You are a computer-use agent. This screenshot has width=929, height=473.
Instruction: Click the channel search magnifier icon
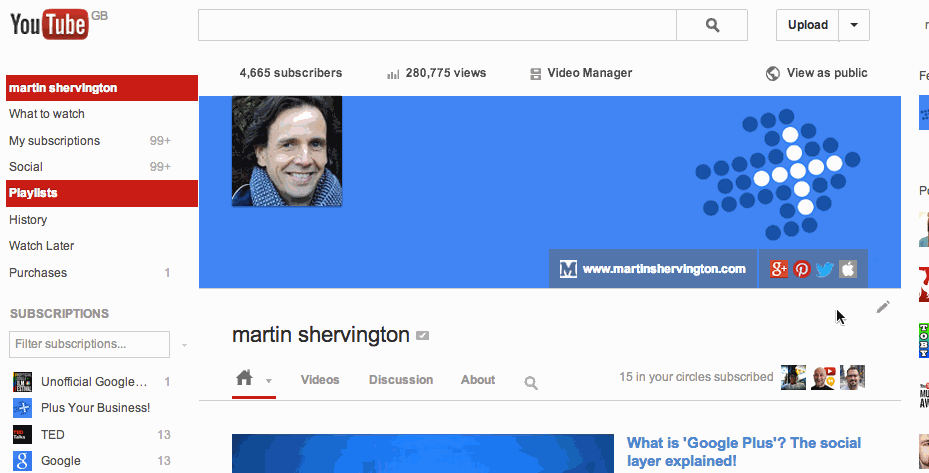[531, 383]
